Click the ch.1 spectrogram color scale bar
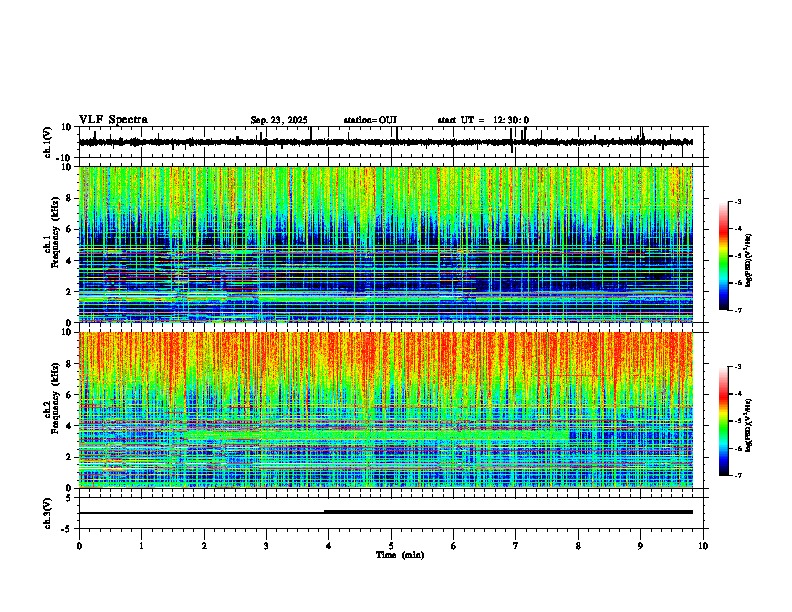This screenshot has width=792, height=612. click(724, 256)
